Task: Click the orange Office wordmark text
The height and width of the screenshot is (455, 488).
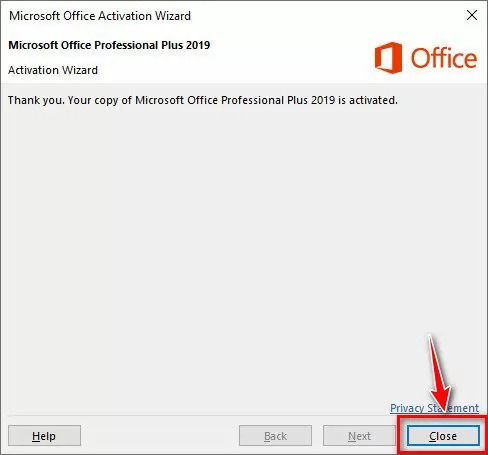Action: click(444, 58)
